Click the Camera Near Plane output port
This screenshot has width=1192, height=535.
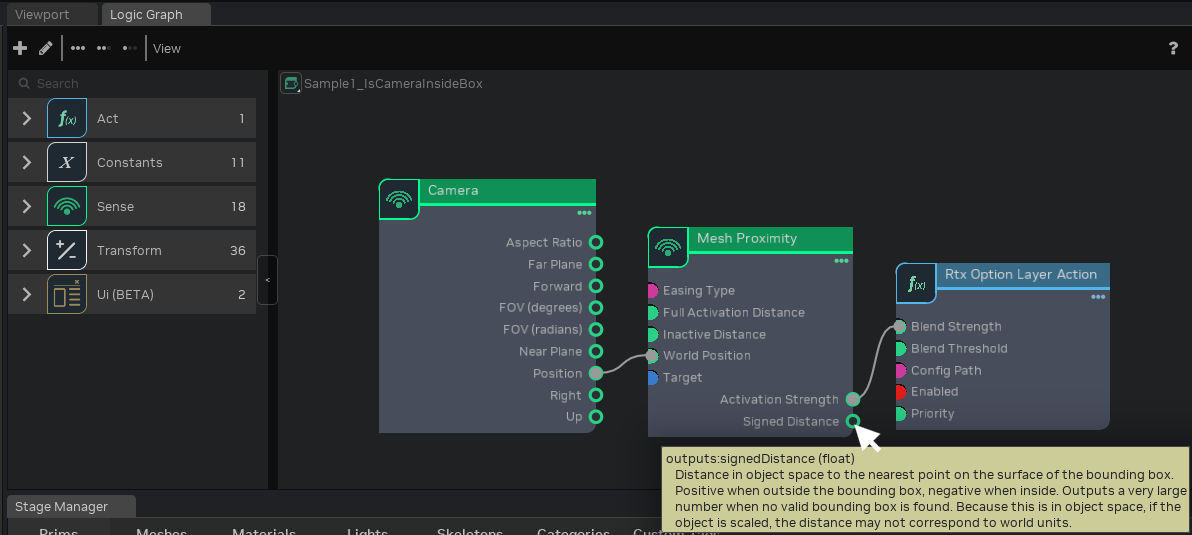point(596,352)
